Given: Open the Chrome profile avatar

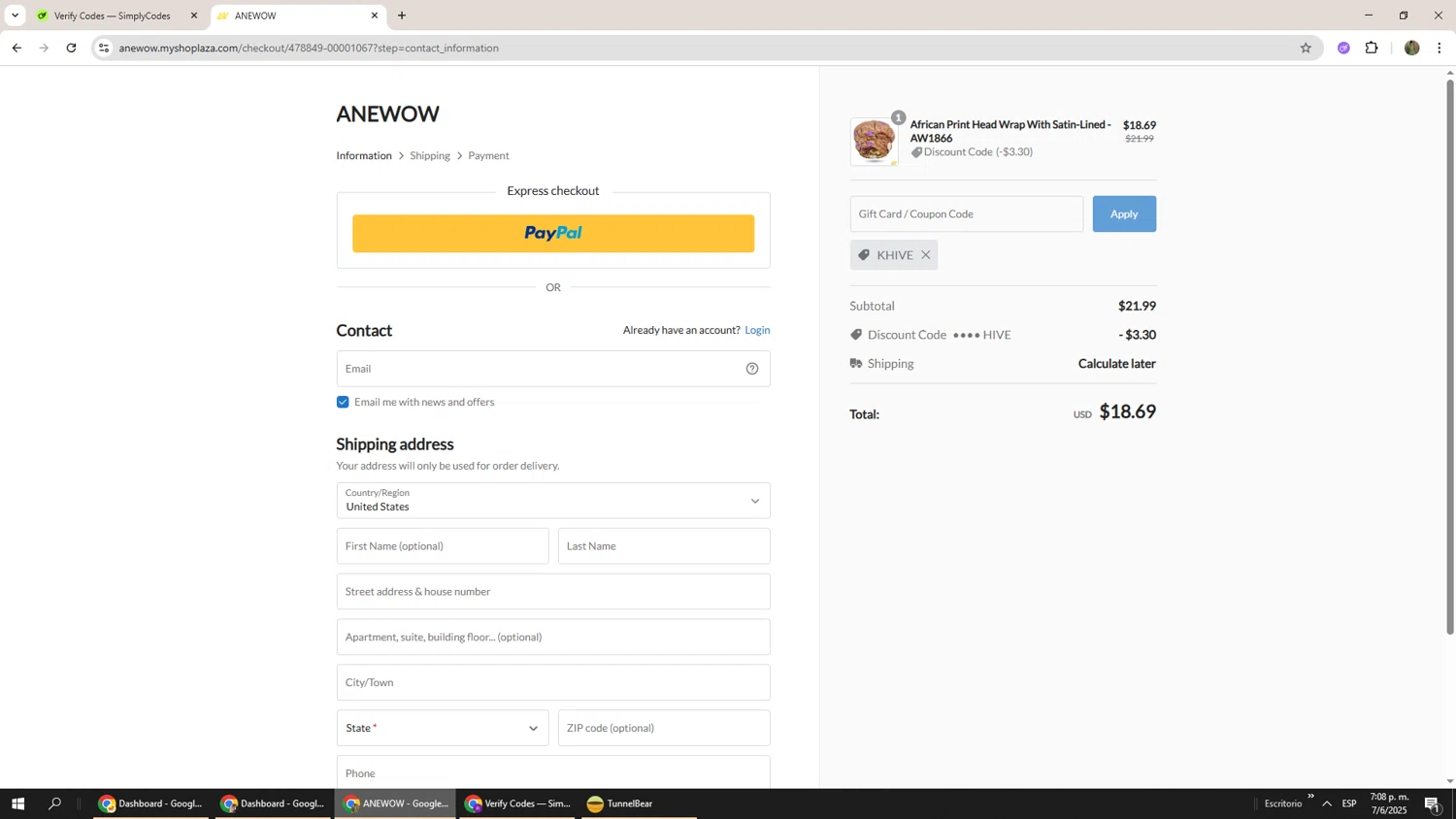Looking at the screenshot, I should click(1412, 48).
